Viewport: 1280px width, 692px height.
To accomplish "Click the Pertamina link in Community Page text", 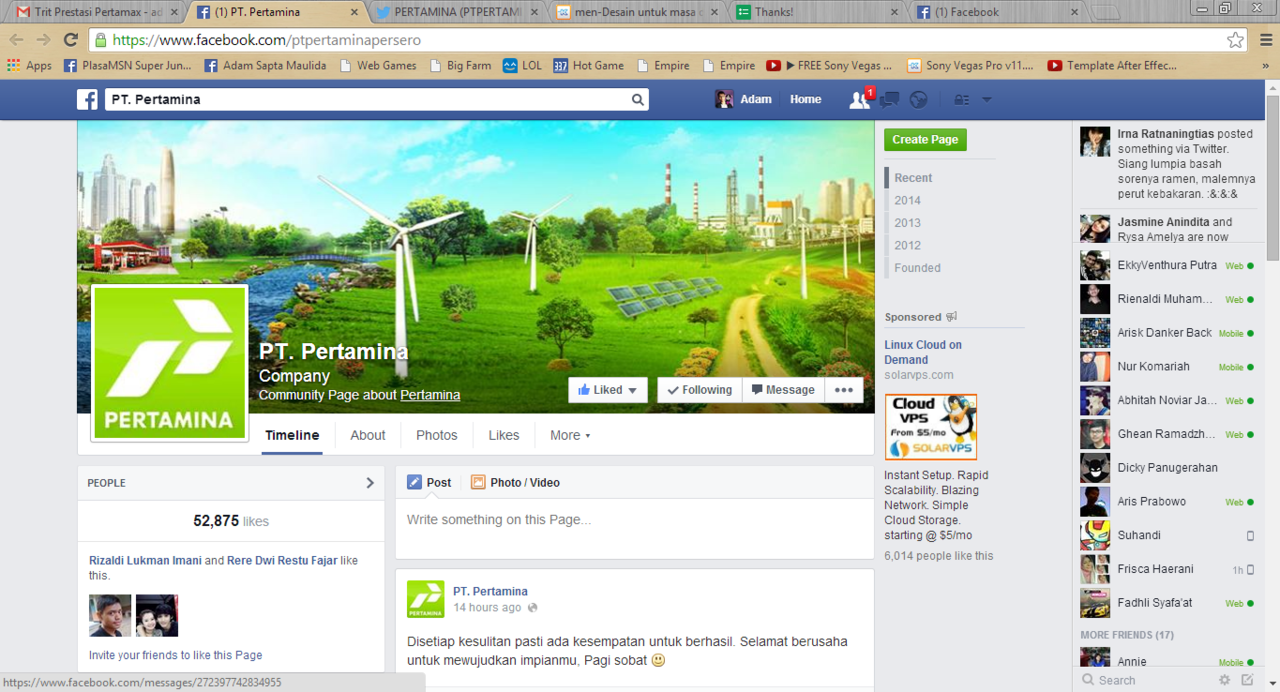I will pyautogui.click(x=430, y=395).
